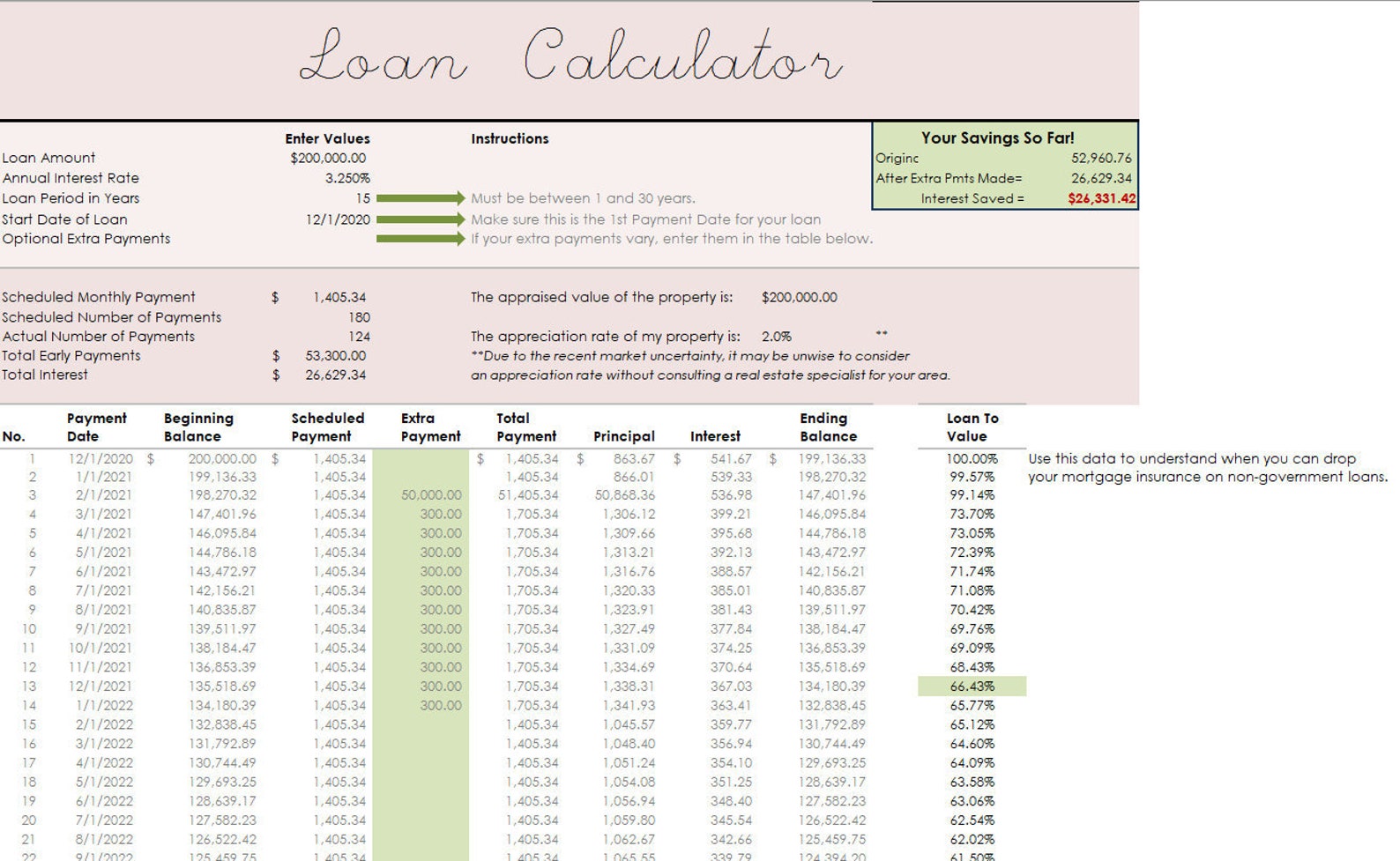Select the Extra Payment column header
The height and width of the screenshot is (861, 1400).
(430, 427)
